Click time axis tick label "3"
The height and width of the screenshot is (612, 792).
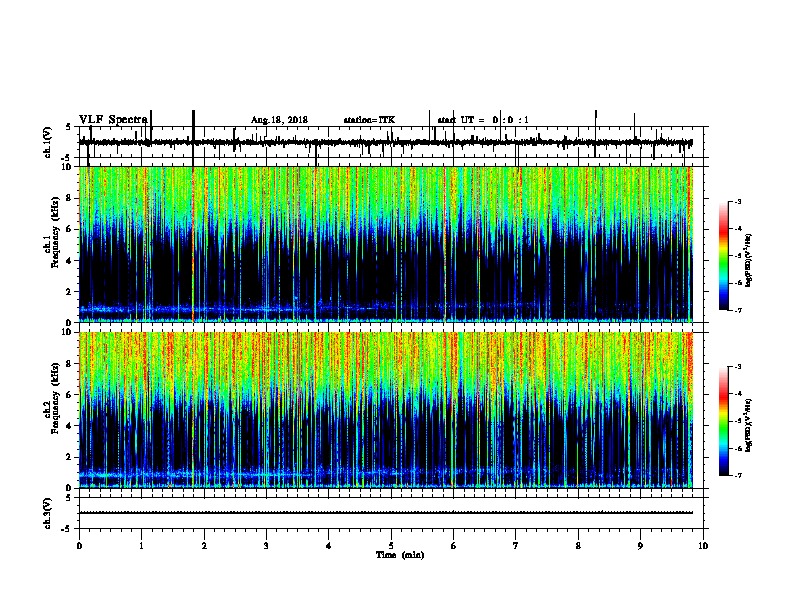[266, 546]
